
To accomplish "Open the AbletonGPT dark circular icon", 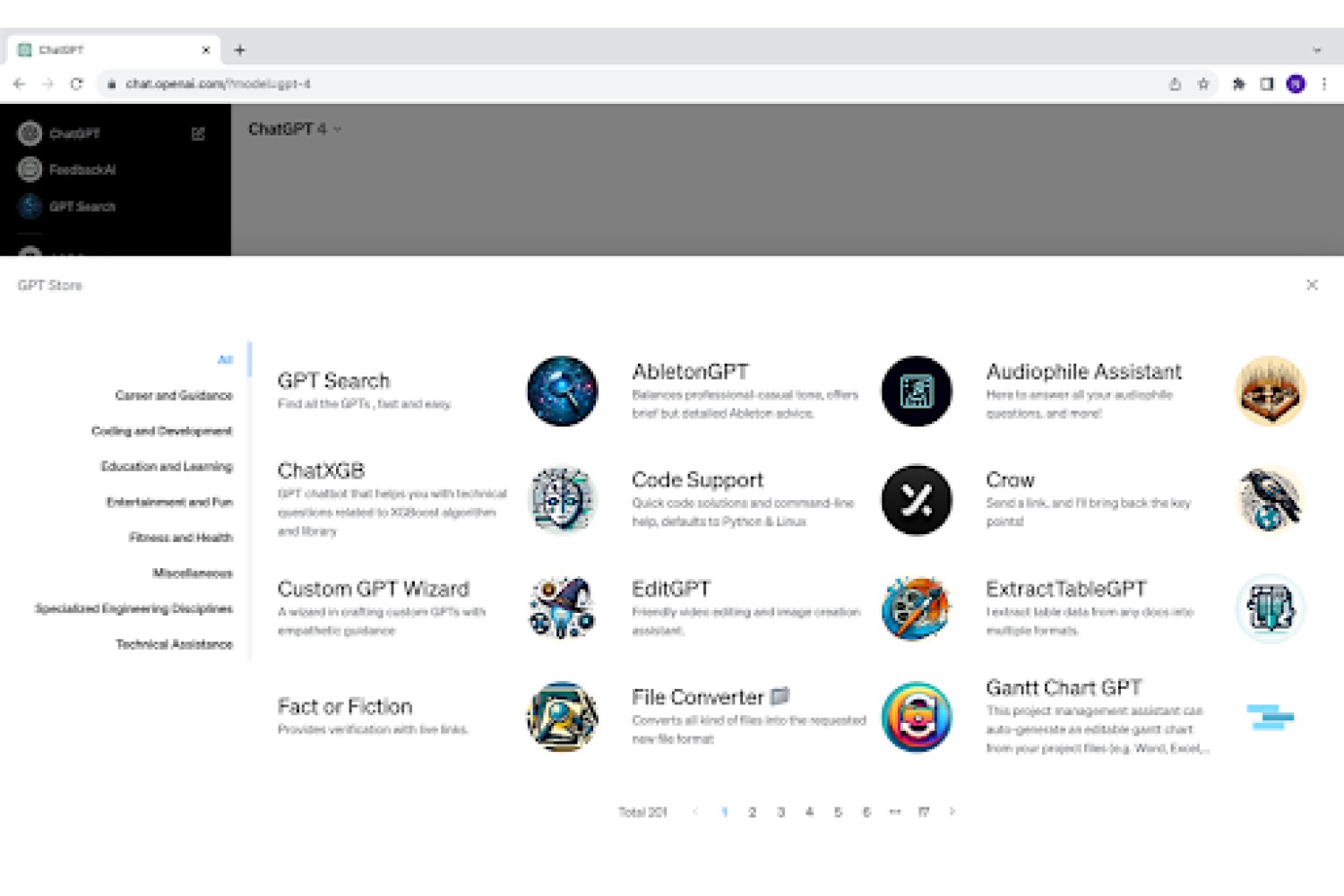I will pyautogui.click(x=916, y=391).
